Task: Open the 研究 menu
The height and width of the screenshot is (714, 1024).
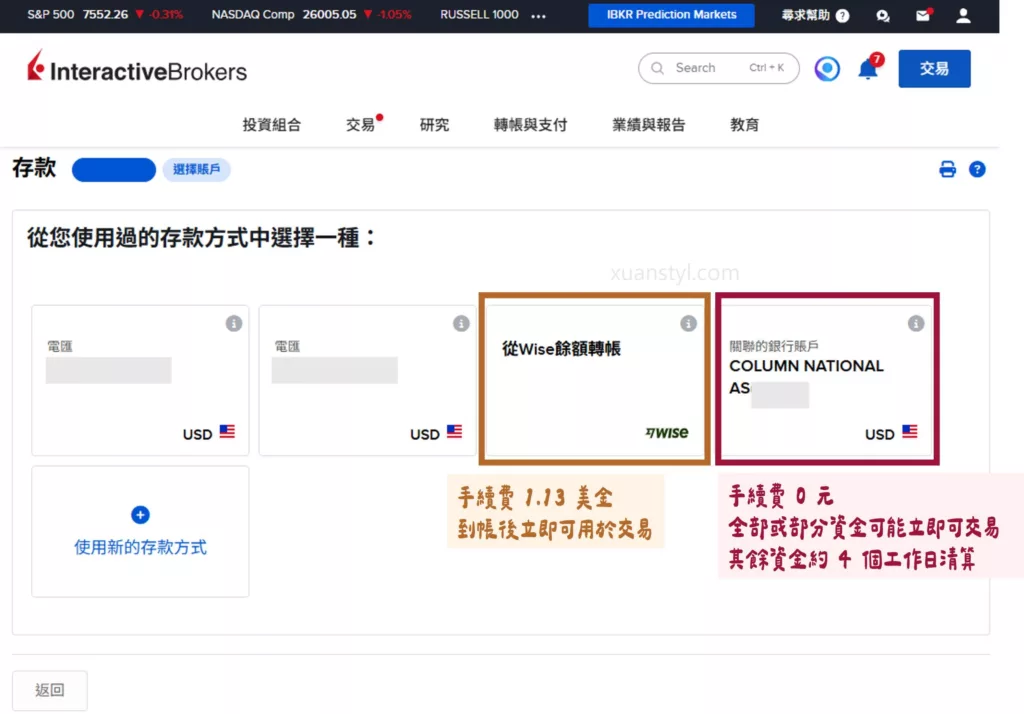Action: point(434,125)
